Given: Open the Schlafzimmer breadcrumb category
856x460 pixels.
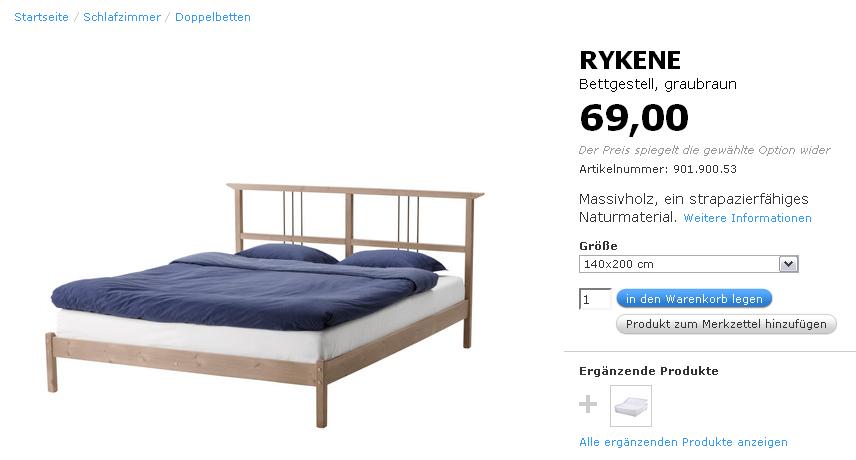Looking at the screenshot, I should 122,17.
